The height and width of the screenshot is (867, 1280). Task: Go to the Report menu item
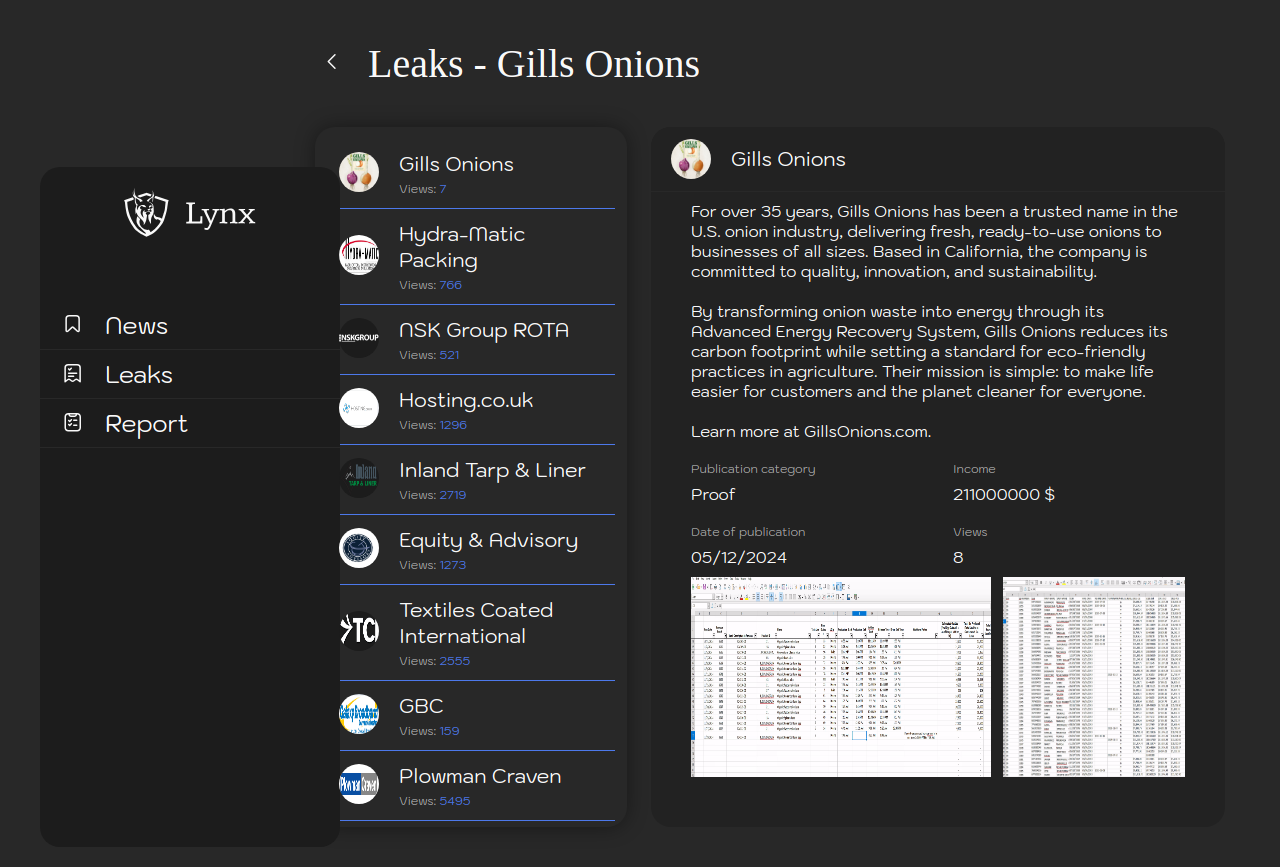[x=146, y=424]
